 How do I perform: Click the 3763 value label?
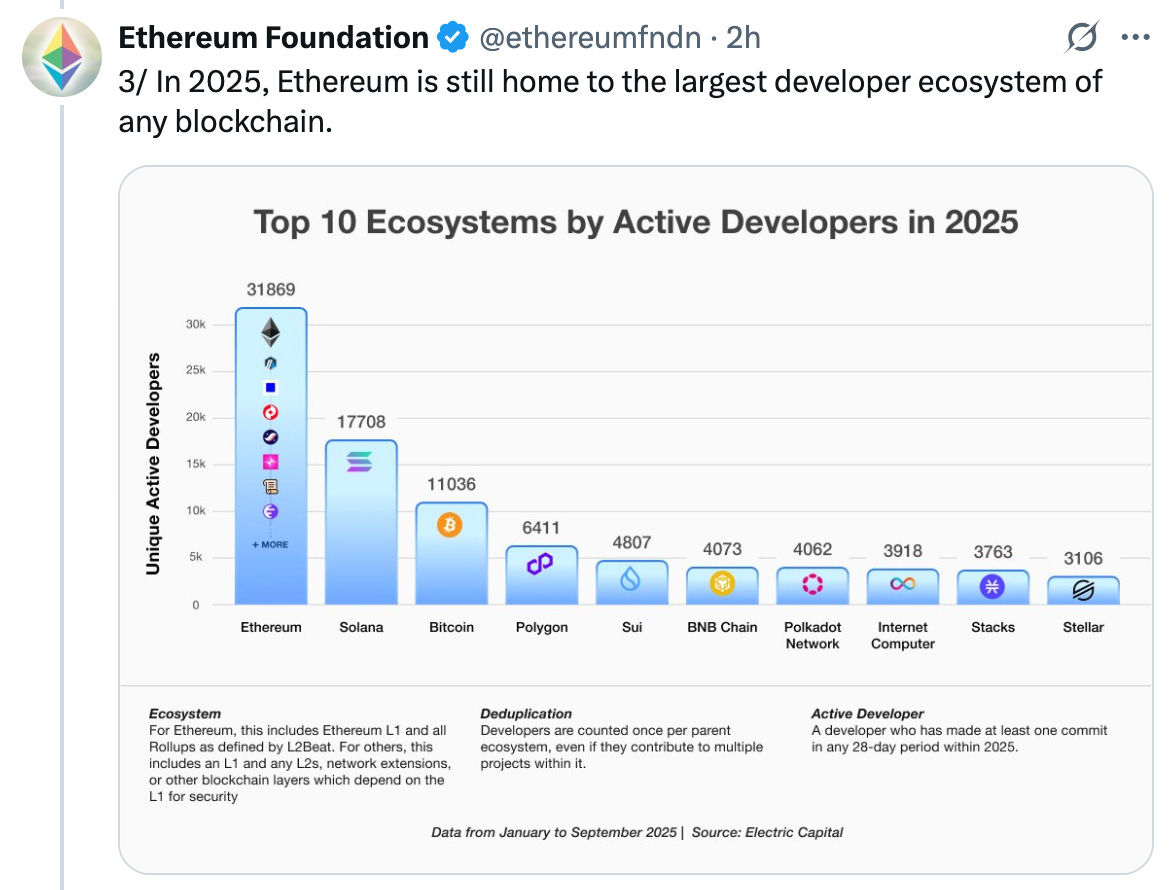coord(993,552)
